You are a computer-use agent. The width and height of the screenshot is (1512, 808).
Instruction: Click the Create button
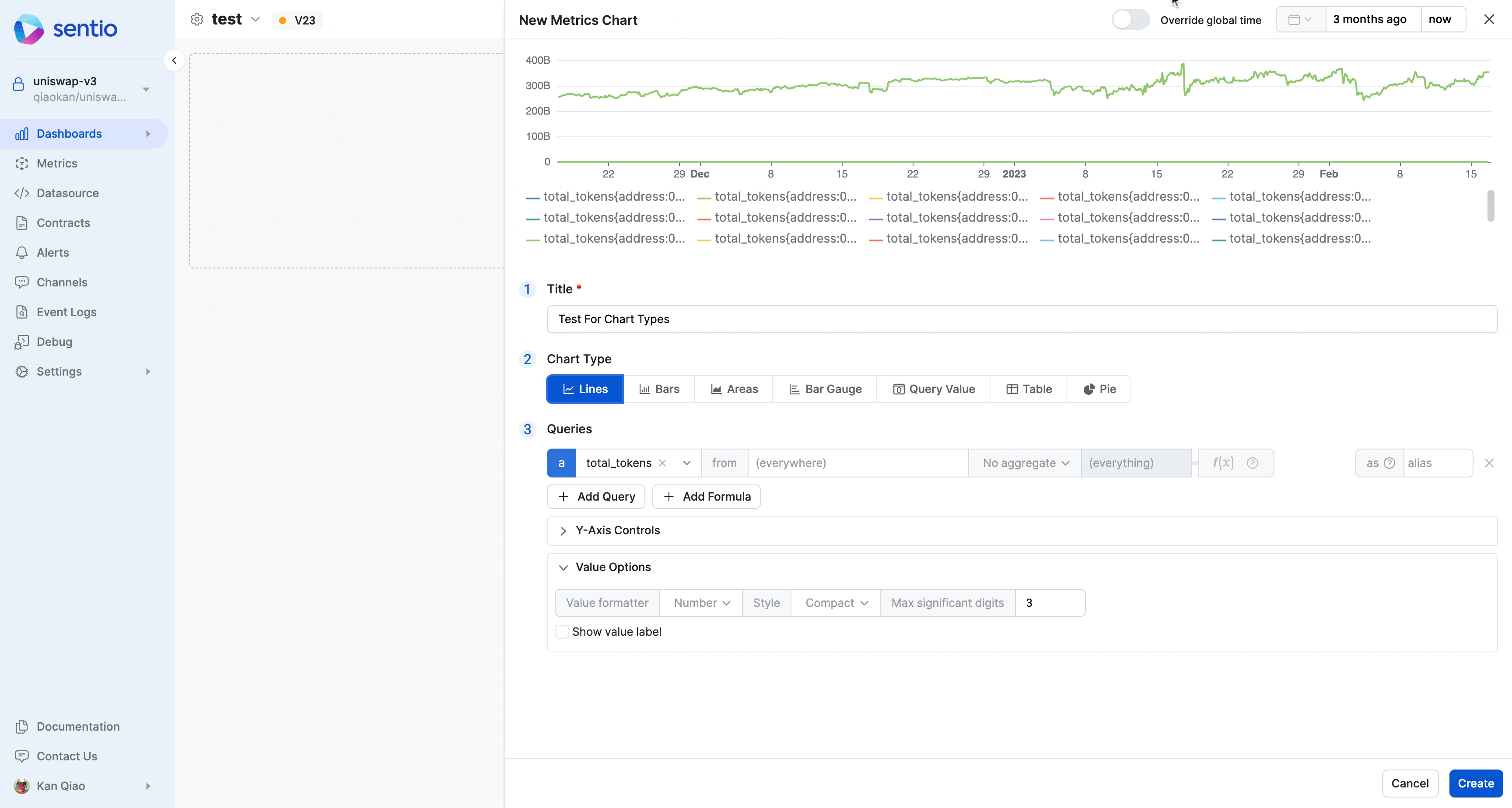point(1475,784)
